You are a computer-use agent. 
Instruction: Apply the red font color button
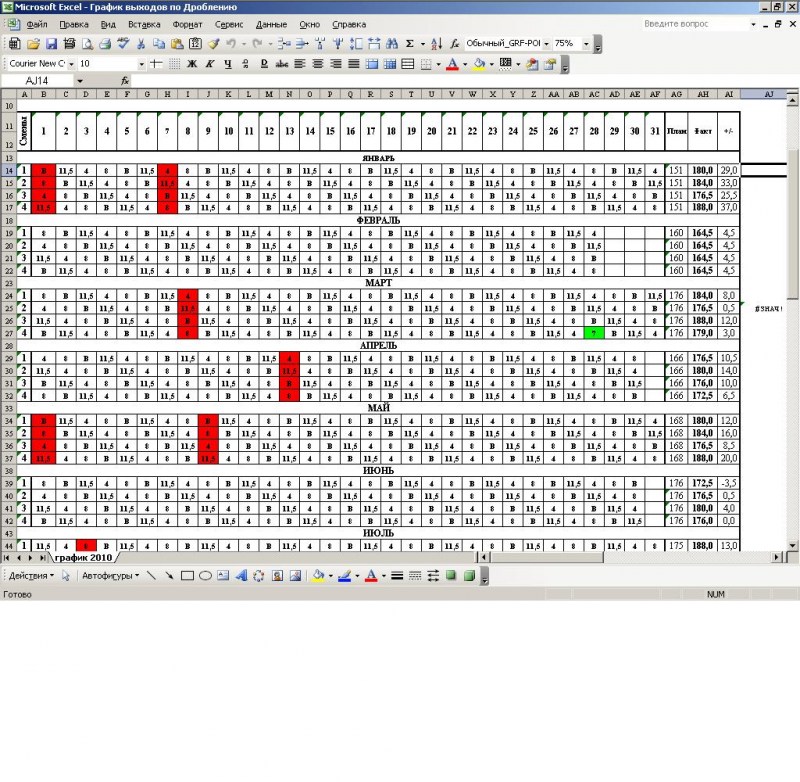tap(452, 64)
